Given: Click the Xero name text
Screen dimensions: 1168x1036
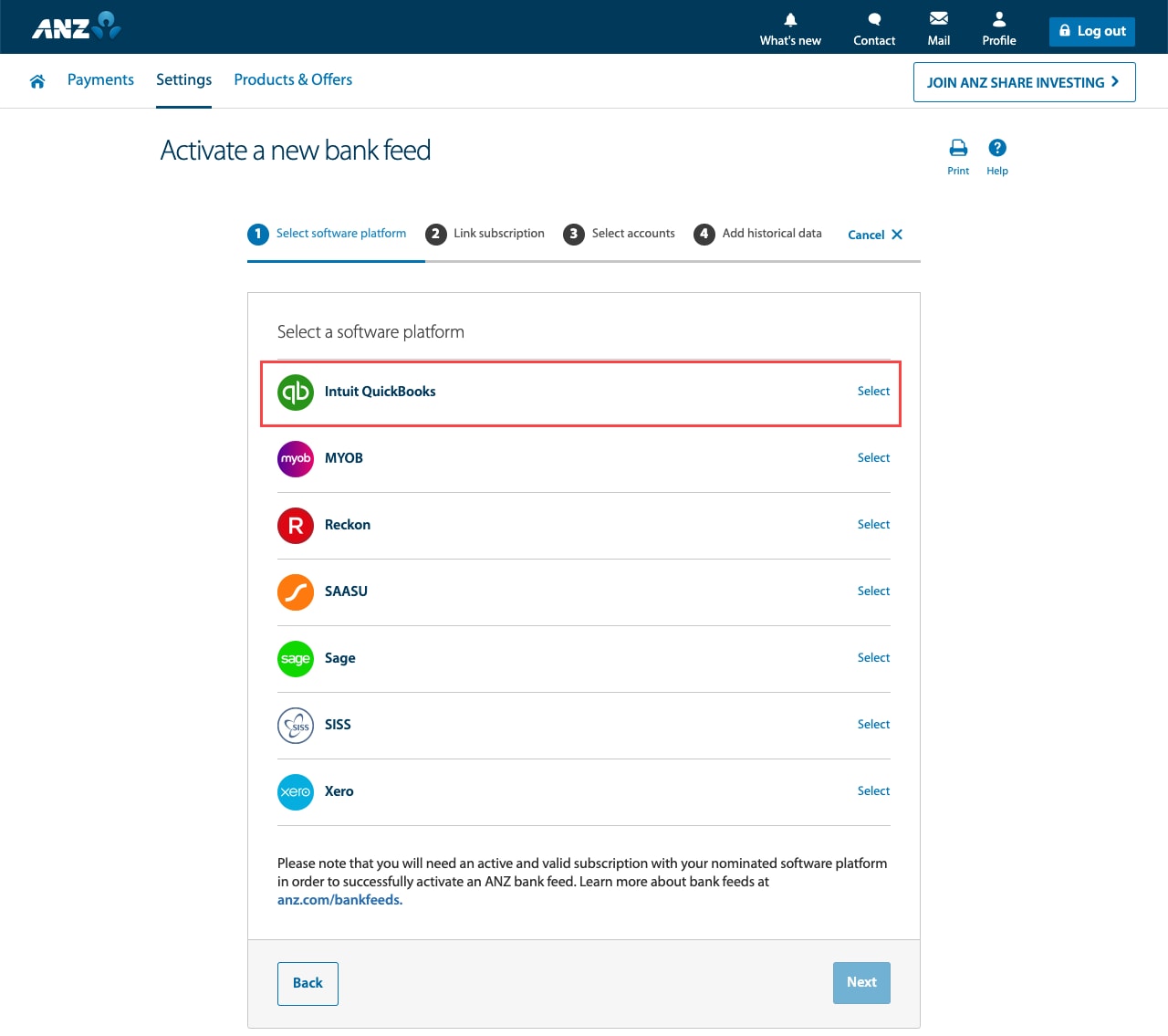Looking at the screenshot, I should [x=339, y=791].
